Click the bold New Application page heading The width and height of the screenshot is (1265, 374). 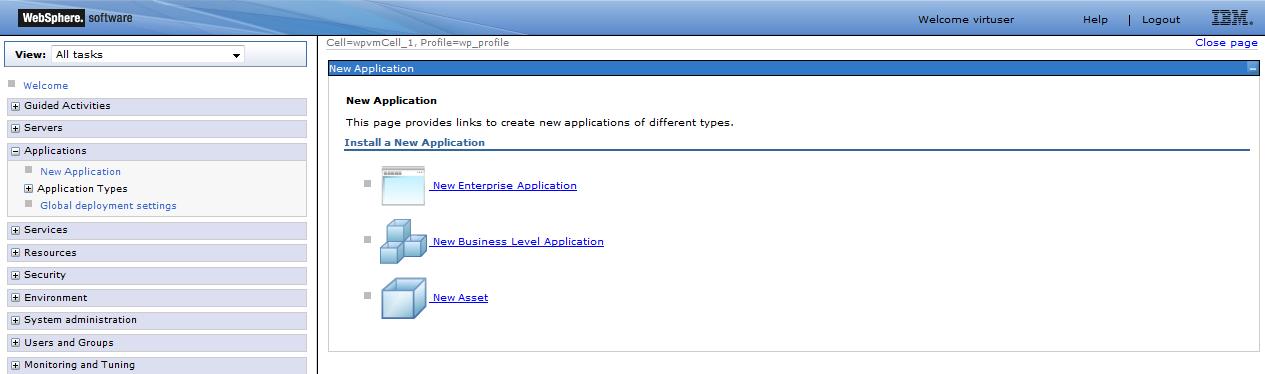click(x=391, y=101)
